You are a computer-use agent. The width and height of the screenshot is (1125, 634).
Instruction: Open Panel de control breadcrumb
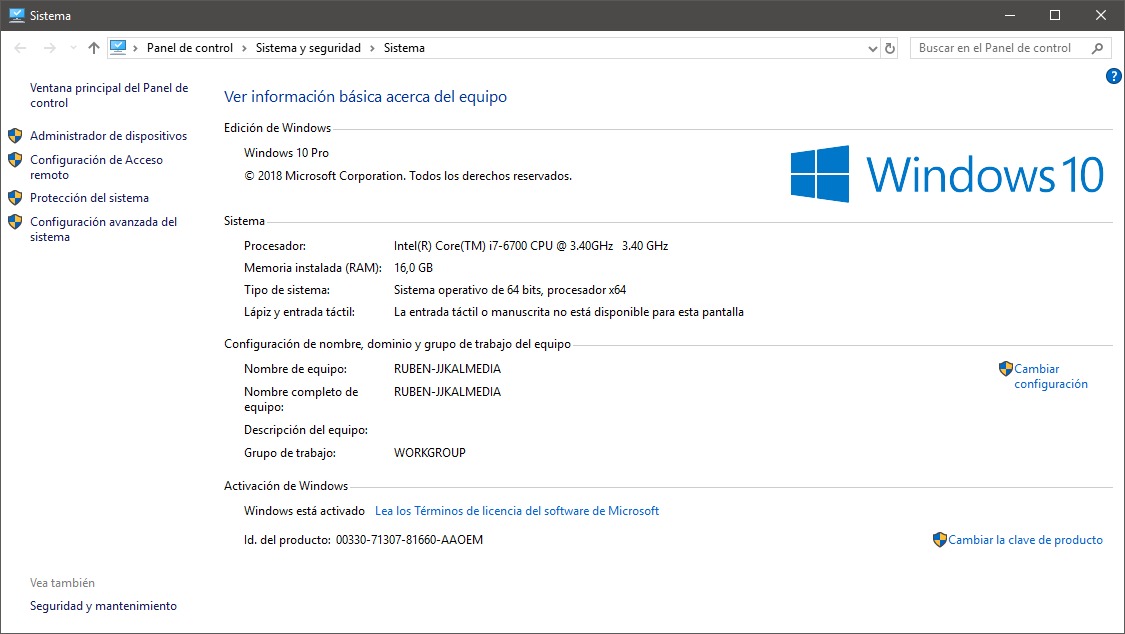pyautogui.click(x=189, y=48)
